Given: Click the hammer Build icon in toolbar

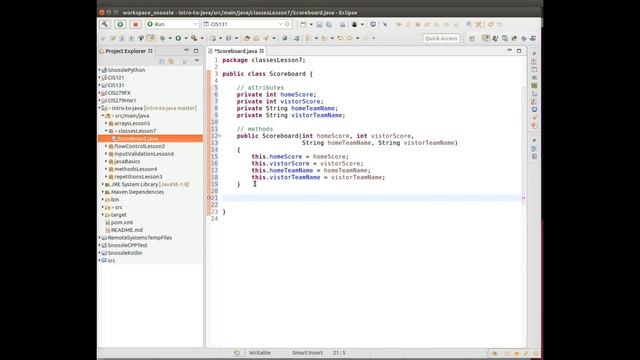Looking at the screenshot, I should [x=105, y=24].
